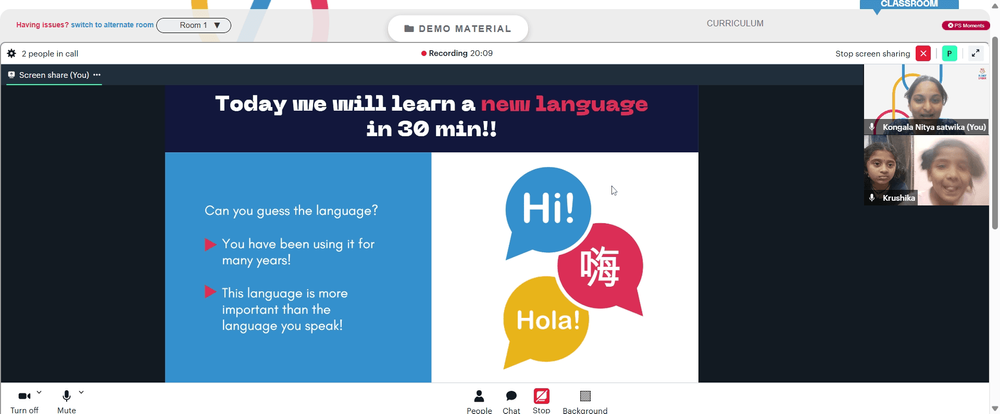1000x414 pixels.
Task: Open the People panel
Action: tap(479, 402)
